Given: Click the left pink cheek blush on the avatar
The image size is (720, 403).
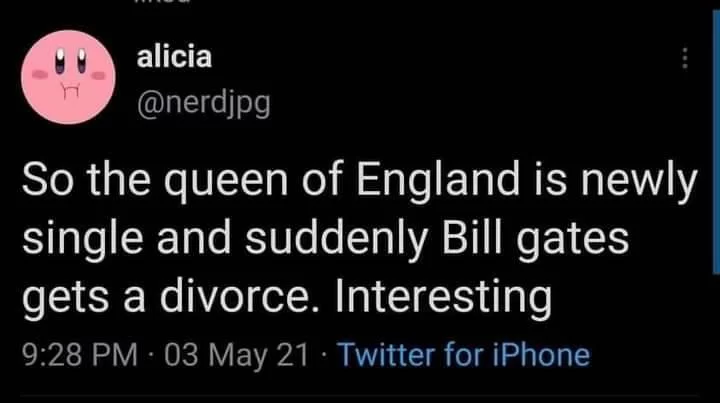Looking at the screenshot, I should pyautogui.click(x=39, y=75).
